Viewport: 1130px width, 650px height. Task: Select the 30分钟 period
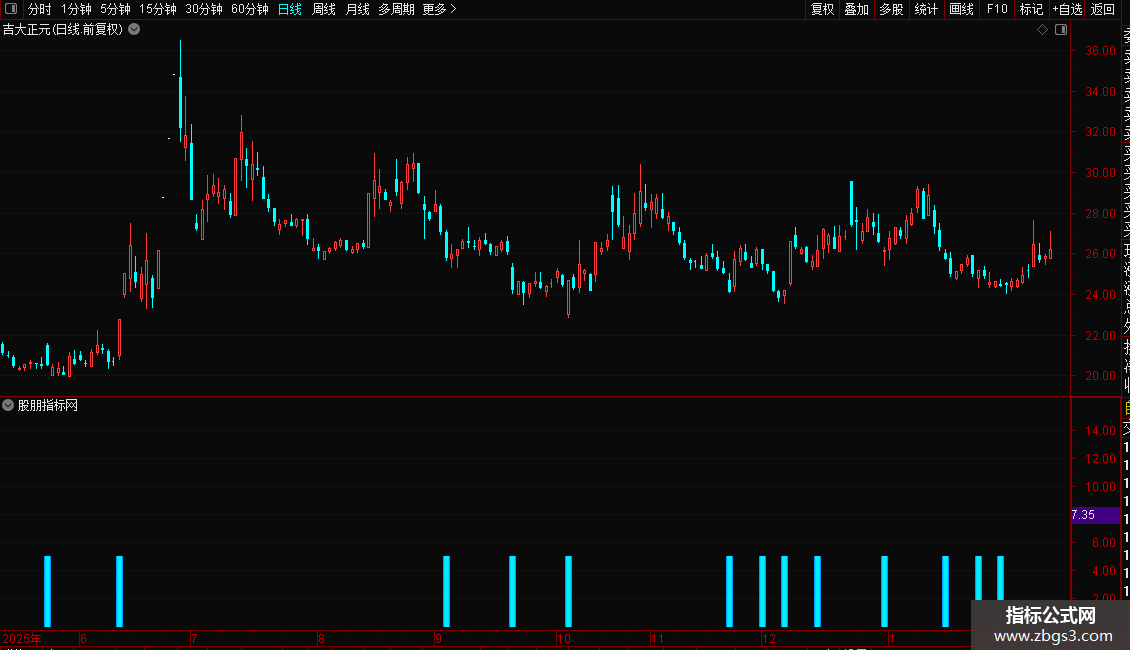(x=203, y=9)
